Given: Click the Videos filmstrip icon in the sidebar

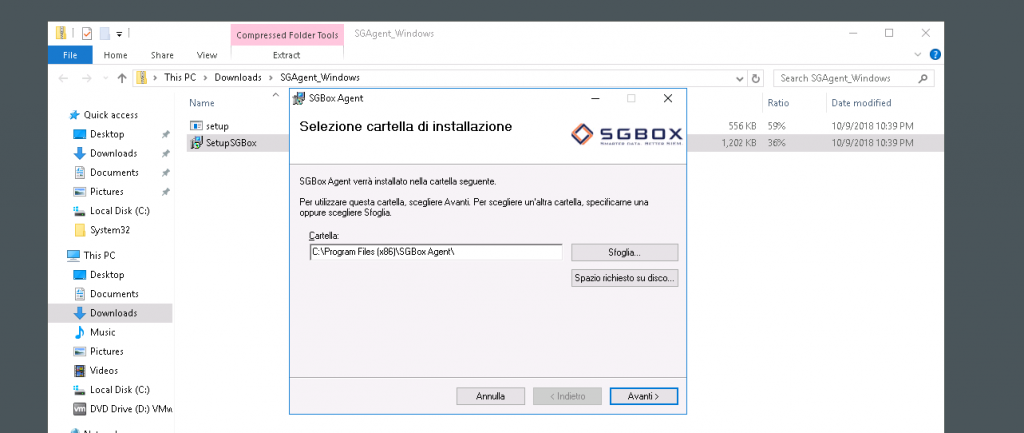Looking at the screenshot, I should pyautogui.click(x=80, y=370).
